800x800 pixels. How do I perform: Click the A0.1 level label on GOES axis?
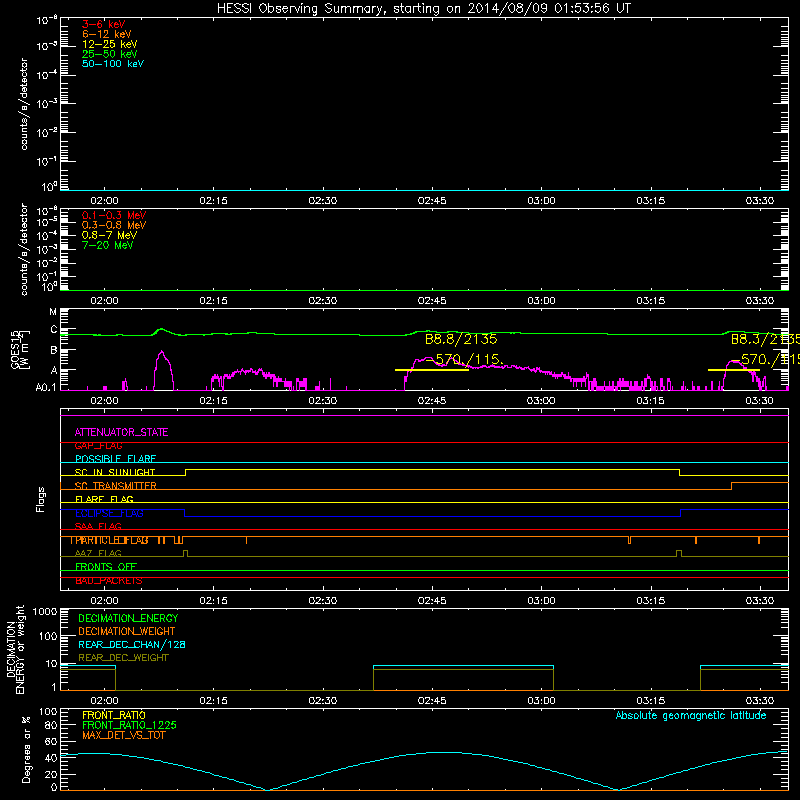click(x=45, y=388)
